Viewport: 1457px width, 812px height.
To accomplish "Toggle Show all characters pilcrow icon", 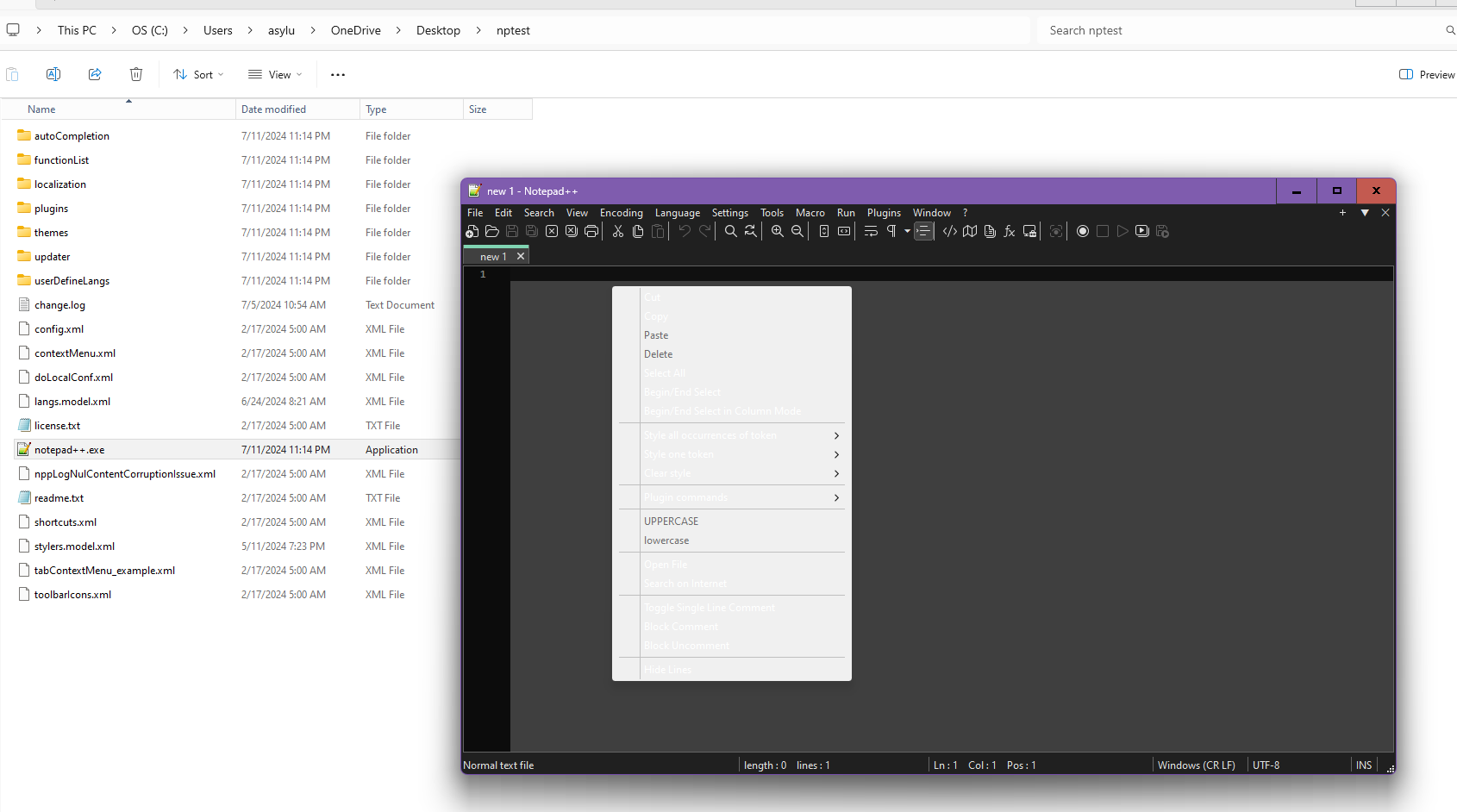I will [891, 231].
